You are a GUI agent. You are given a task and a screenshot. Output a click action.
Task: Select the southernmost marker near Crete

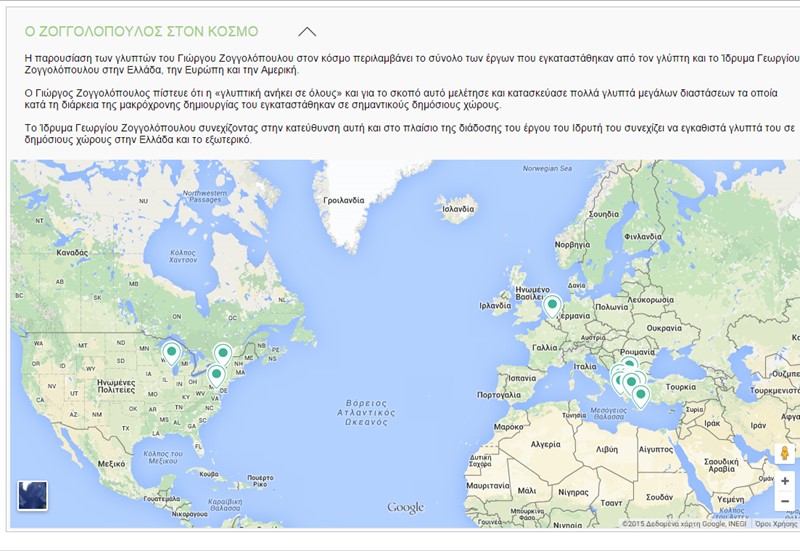(641, 395)
